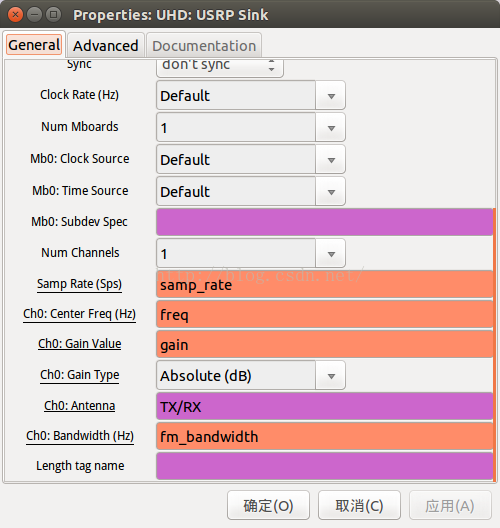Close the Properties window
This screenshot has width=500, height=528.
pos(15,14)
